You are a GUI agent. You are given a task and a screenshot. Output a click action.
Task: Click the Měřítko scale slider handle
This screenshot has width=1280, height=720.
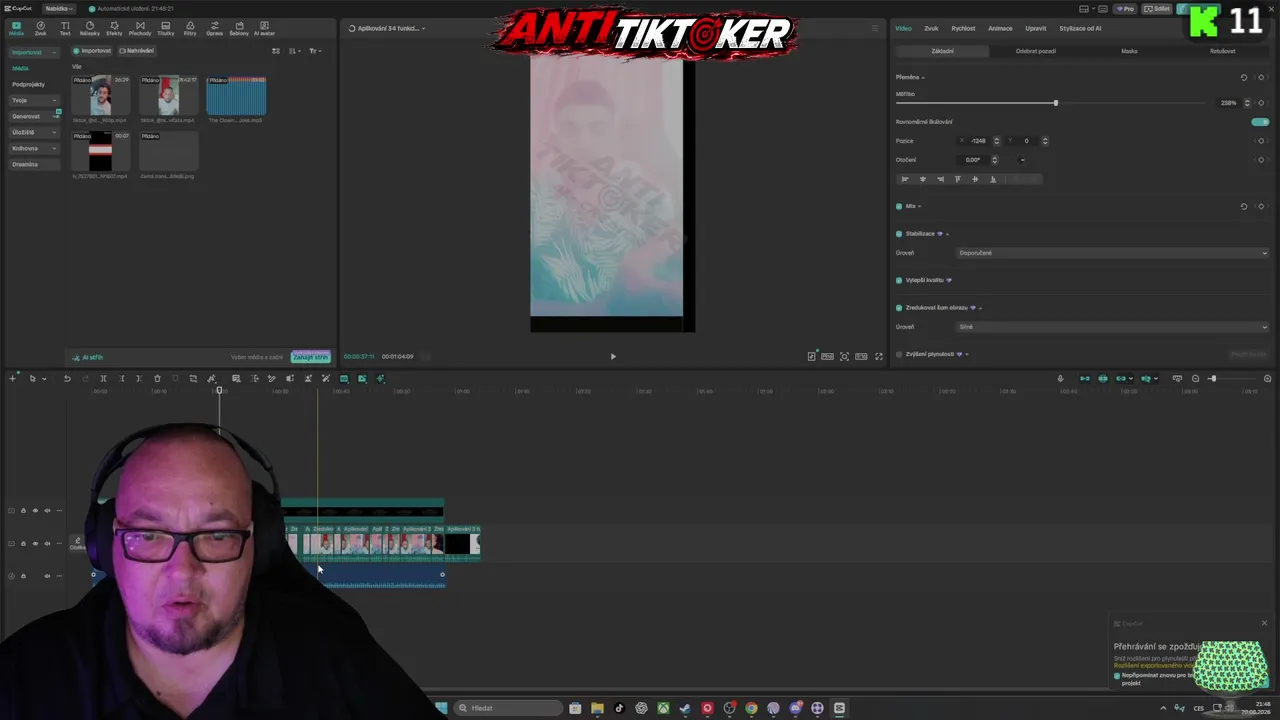1055,103
